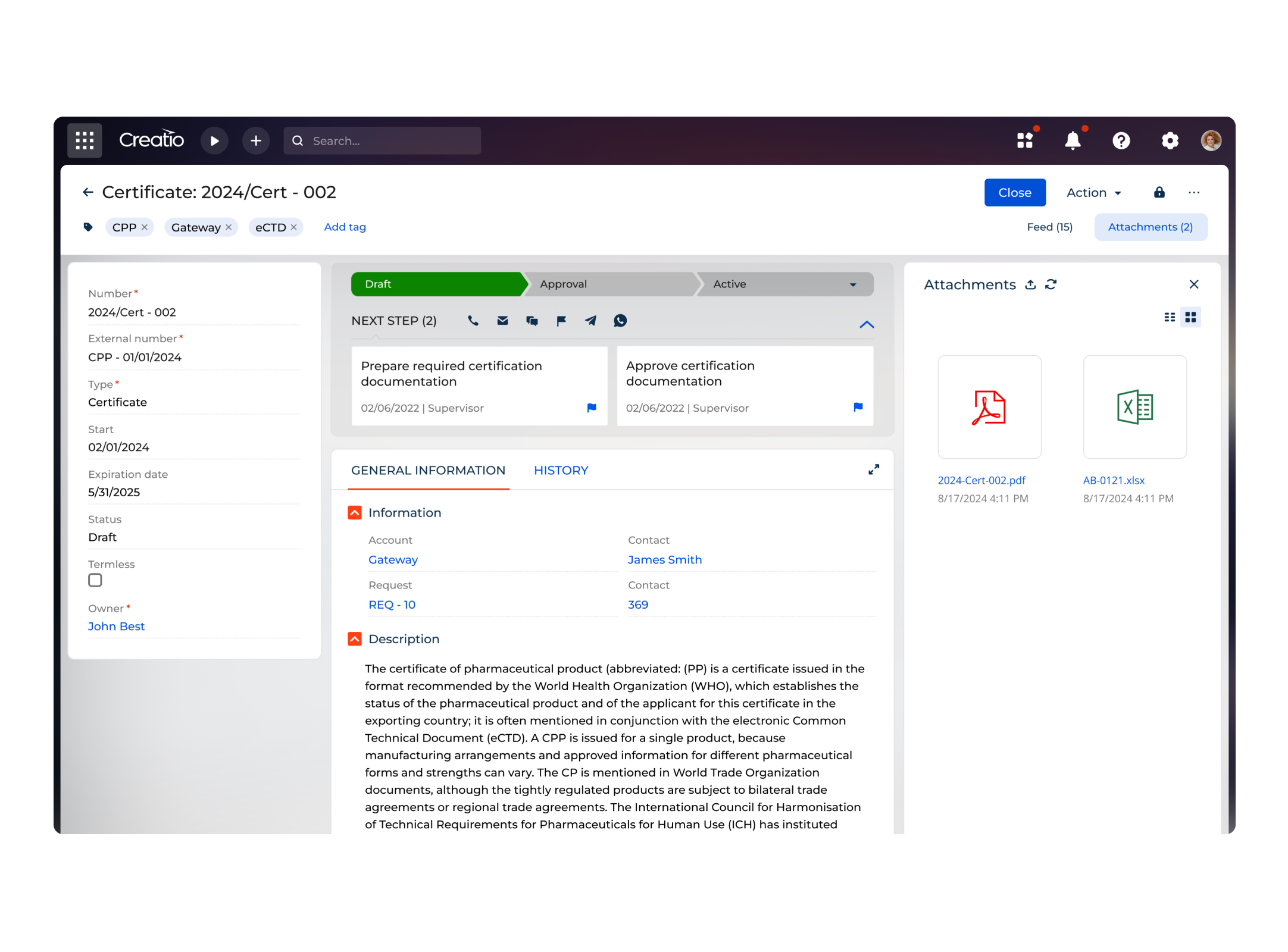
Task: Click the chat messages icon in Next Step bar
Action: coord(532,321)
